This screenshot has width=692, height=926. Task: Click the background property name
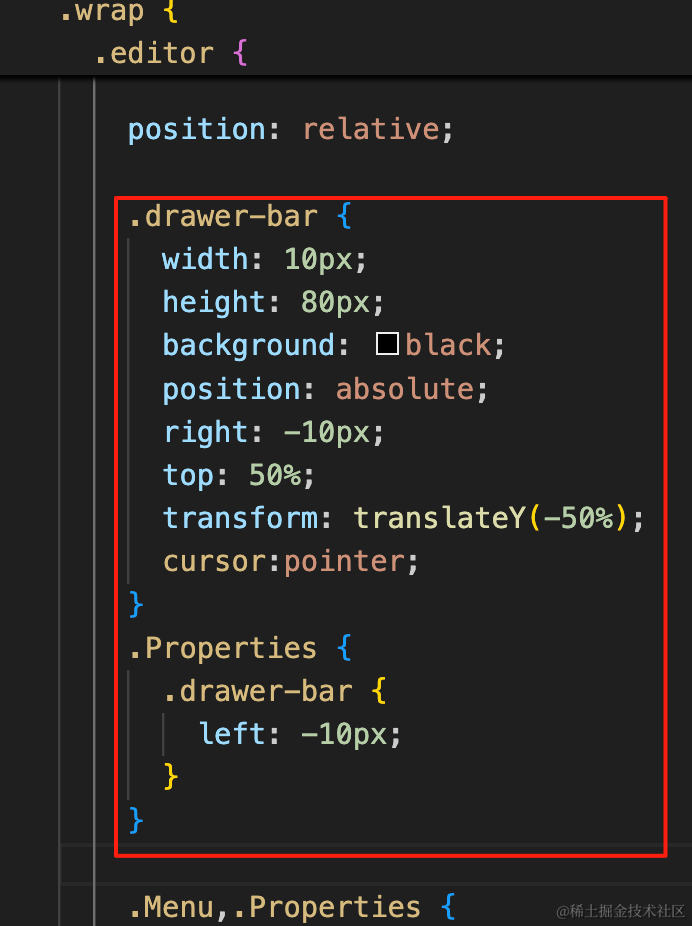pyautogui.click(x=249, y=345)
